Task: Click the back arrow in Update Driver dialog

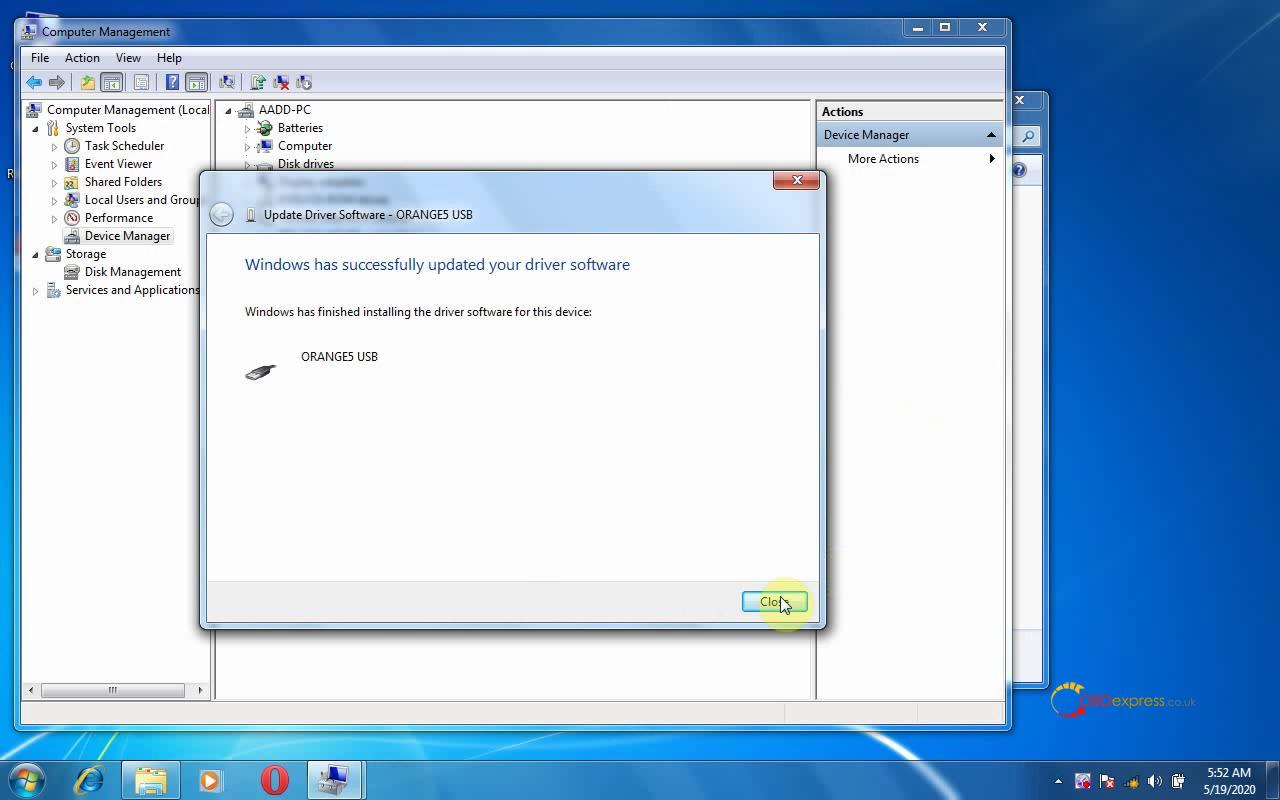Action: (221, 214)
